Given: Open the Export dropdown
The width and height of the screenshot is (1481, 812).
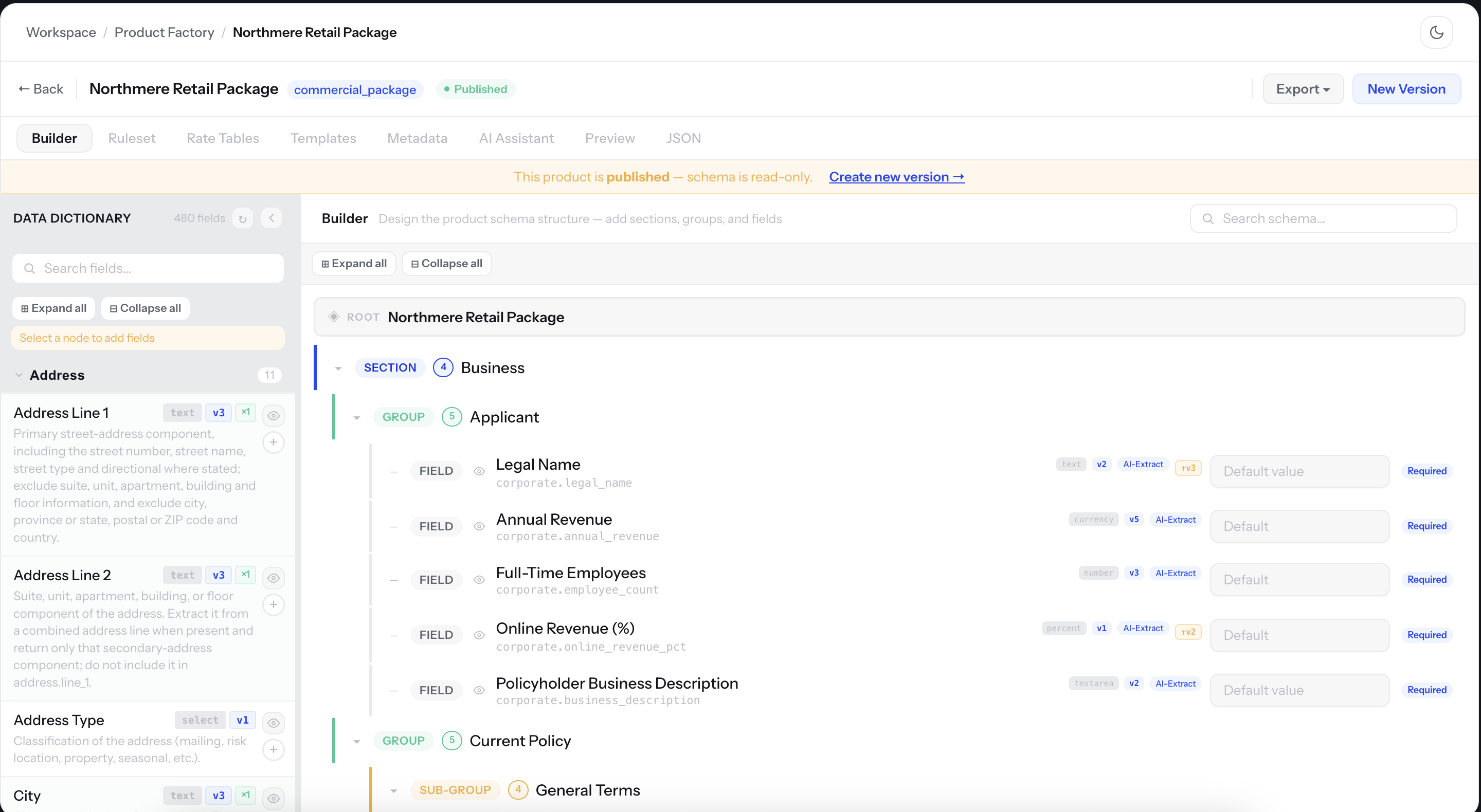Looking at the screenshot, I should pyautogui.click(x=1303, y=89).
